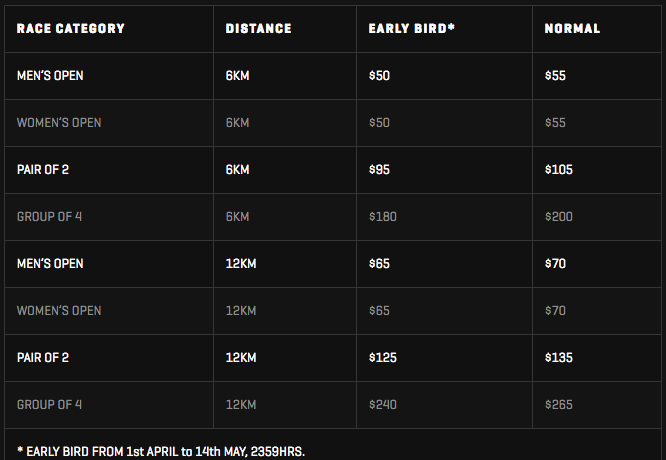
Task: Select Women's Open 12KM $70 price
Action: click(x=555, y=310)
